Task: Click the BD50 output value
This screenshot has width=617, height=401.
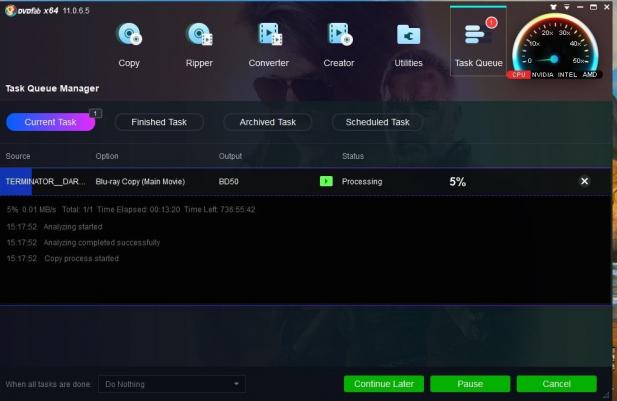Action: click(x=229, y=181)
